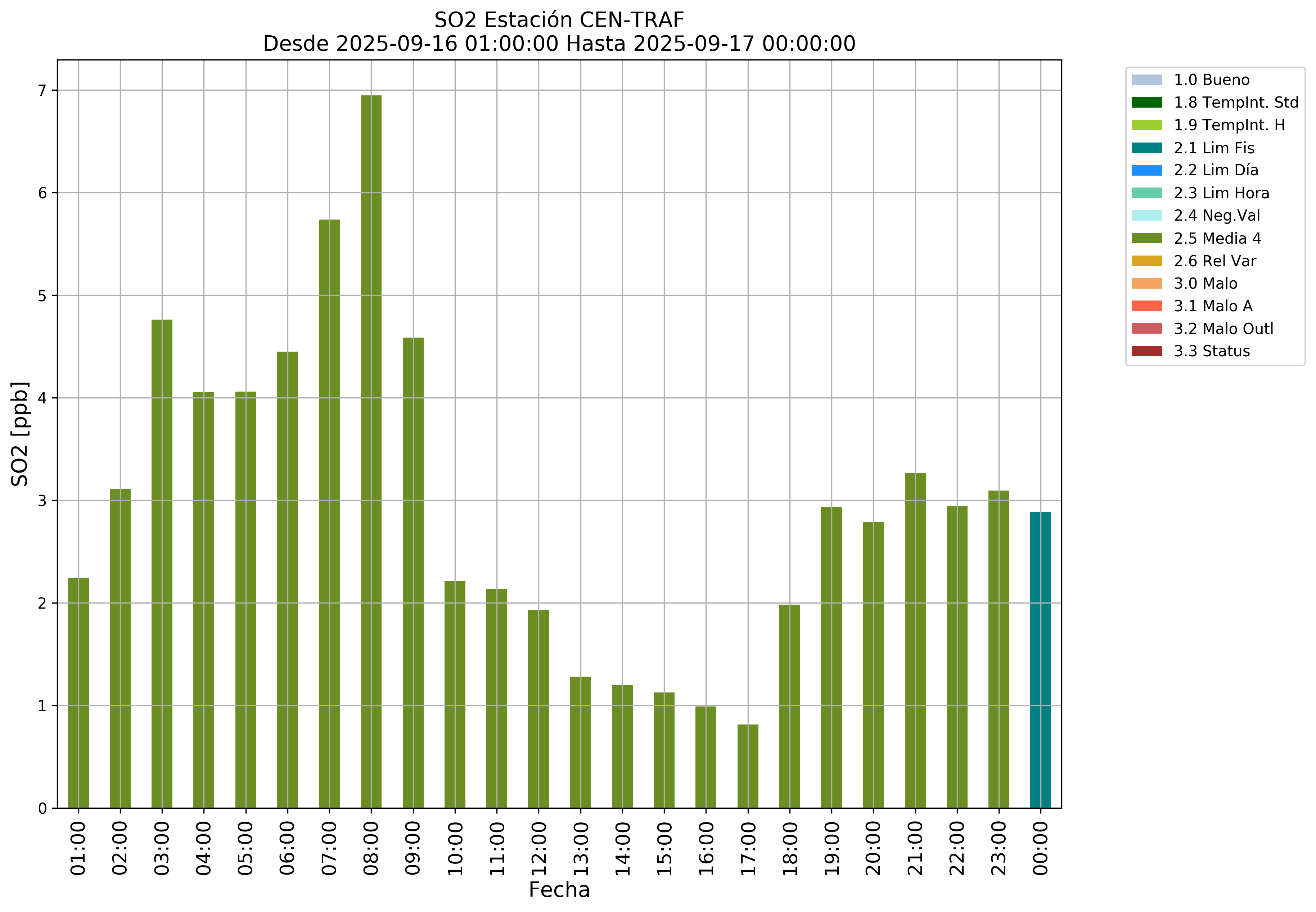Click the 12:00 x-axis tick label
The height and width of the screenshot is (912, 1316).
click(x=539, y=848)
